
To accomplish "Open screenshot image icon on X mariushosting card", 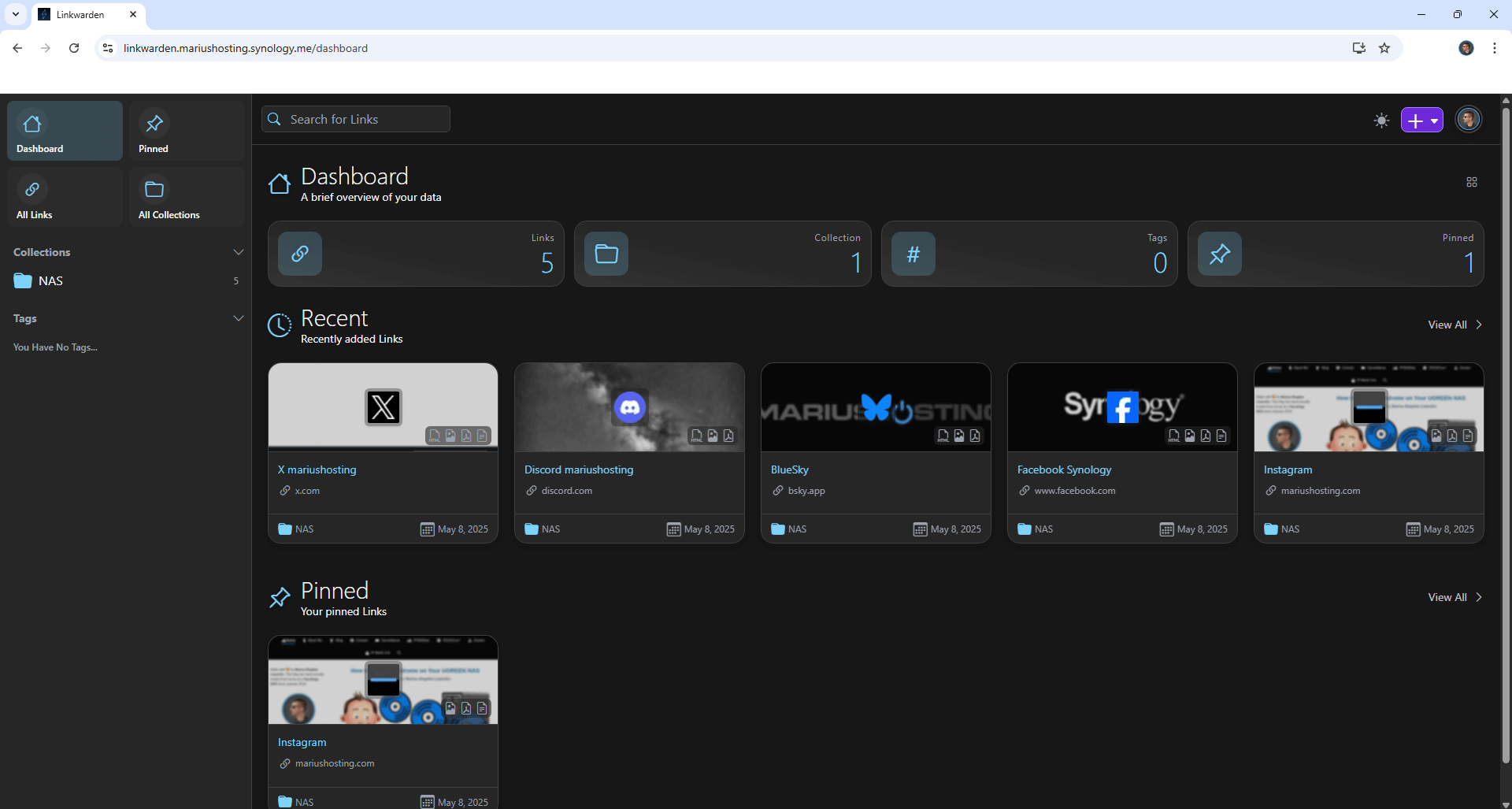I will click(450, 436).
